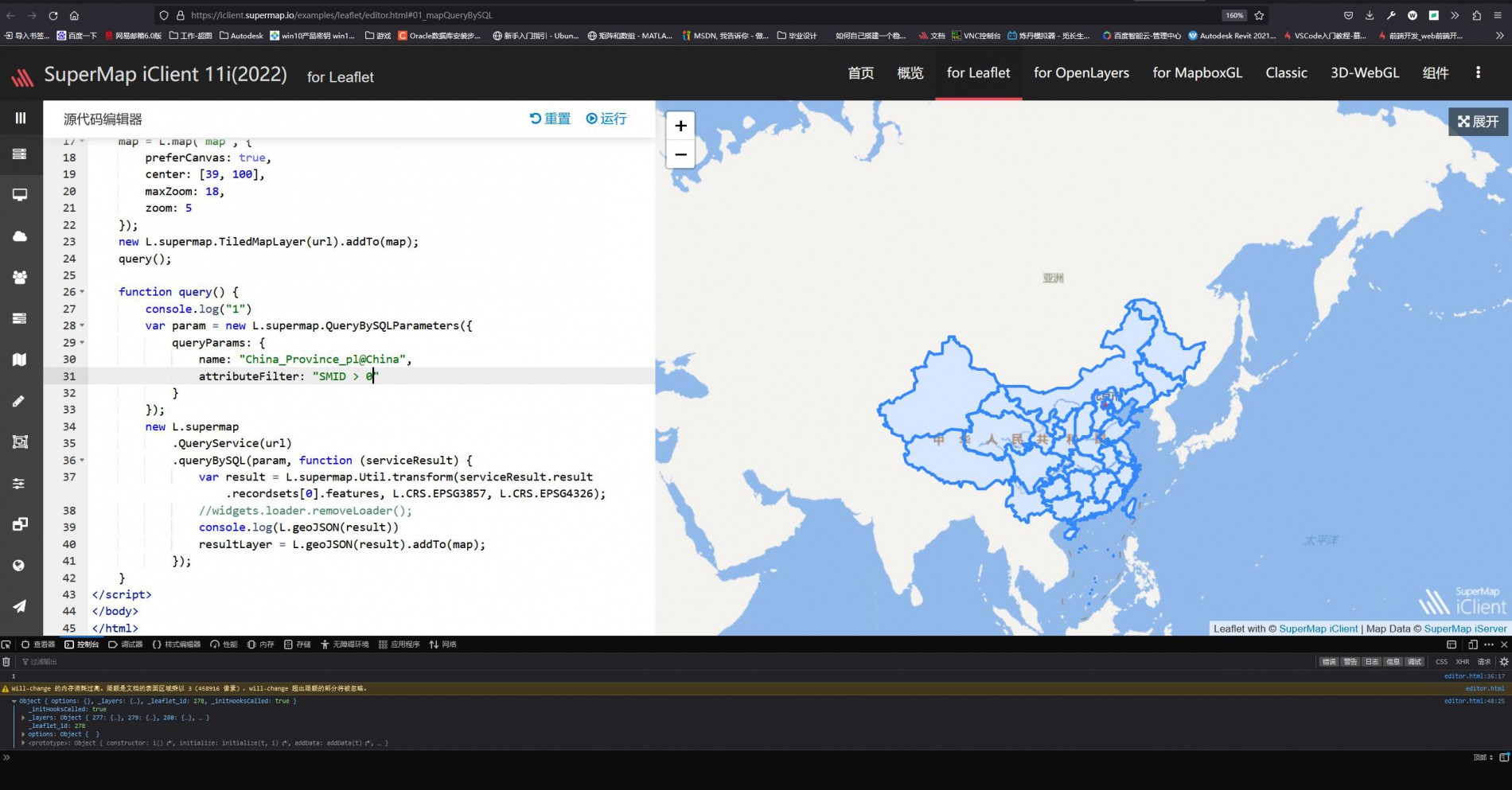Open console settings gear
The width and height of the screenshot is (1512, 790).
[x=1504, y=662]
